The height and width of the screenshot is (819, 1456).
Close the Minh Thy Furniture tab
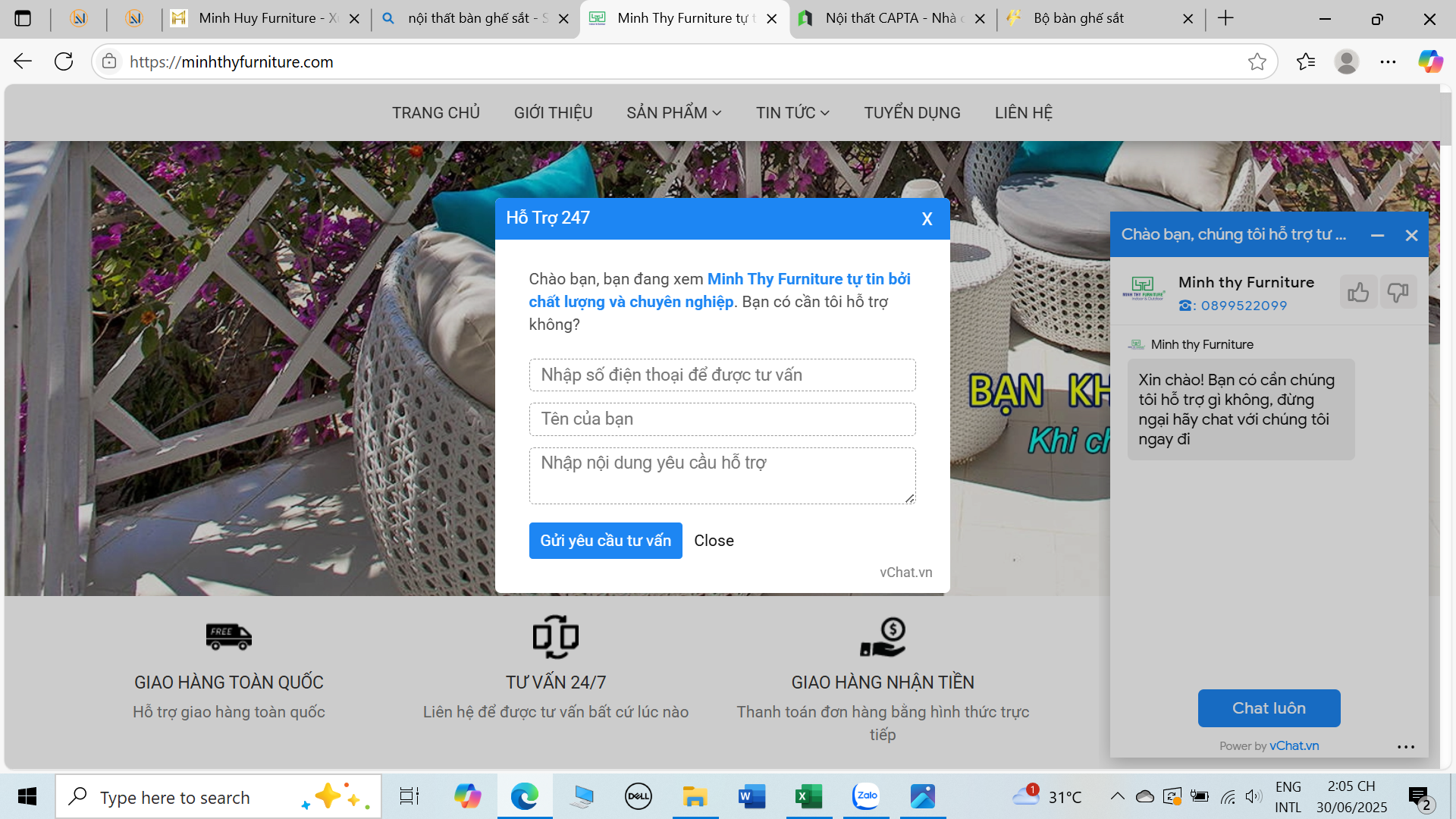(772, 19)
